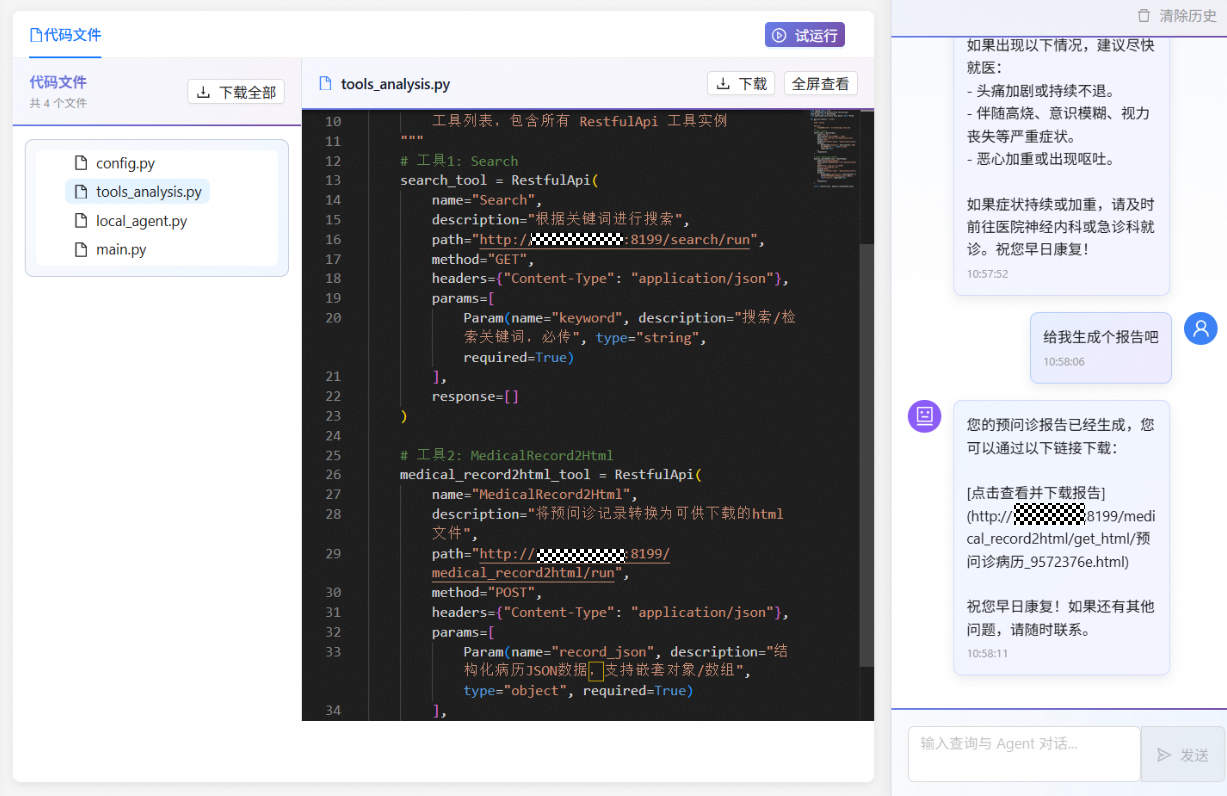This screenshot has height=796, width=1227.
Task: Open config.py from the file list
Action: coord(125,163)
